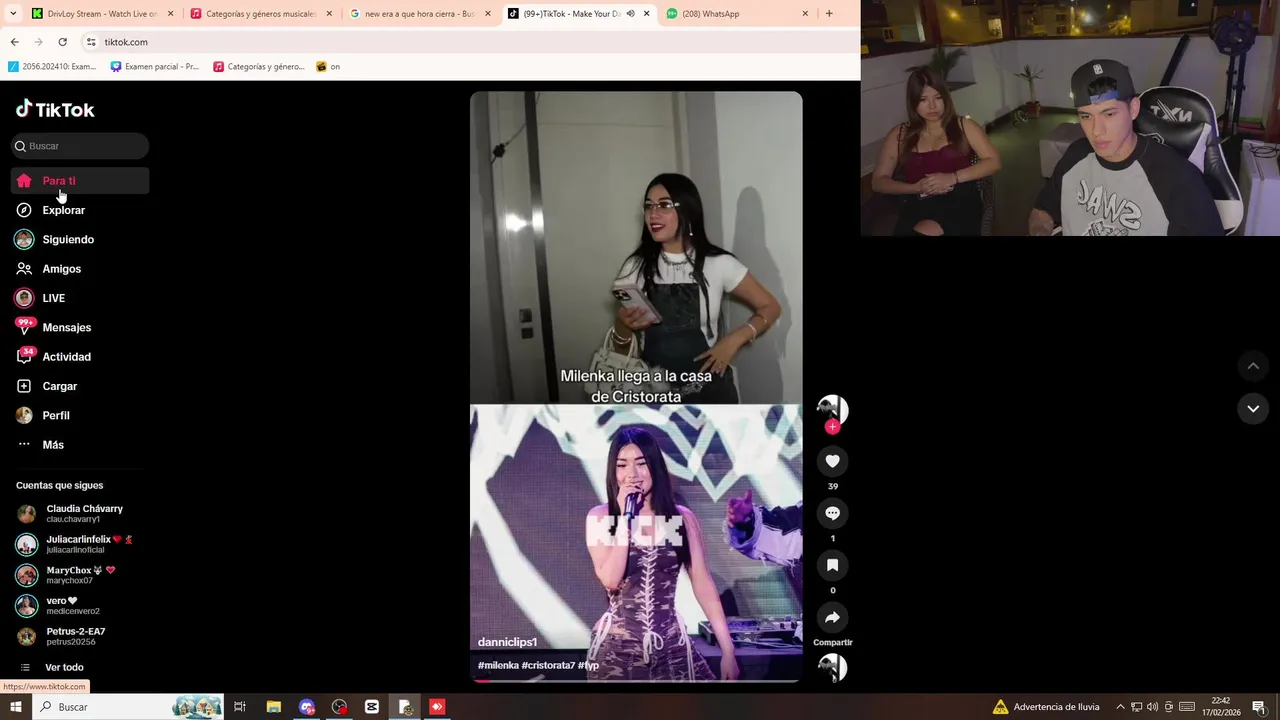The width and height of the screenshot is (1280, 720).
Task: Open OBS Studio from taskbar
Action: 339,707
